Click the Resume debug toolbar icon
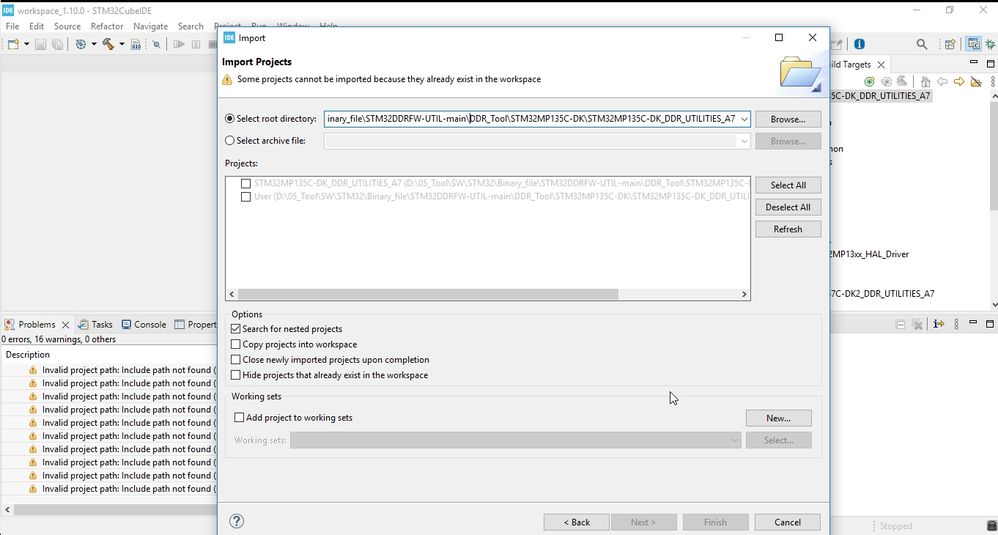 point(179,44)
